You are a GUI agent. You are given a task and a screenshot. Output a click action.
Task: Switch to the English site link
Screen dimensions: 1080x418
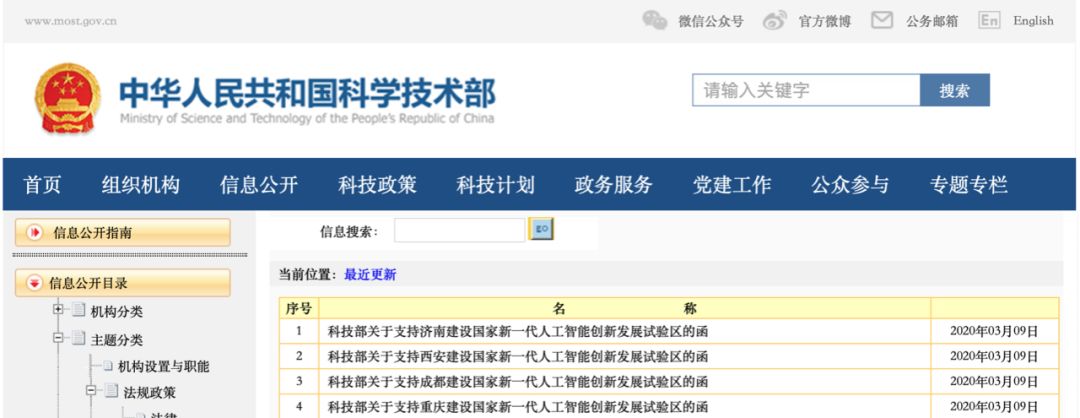tap(1033, 21)
